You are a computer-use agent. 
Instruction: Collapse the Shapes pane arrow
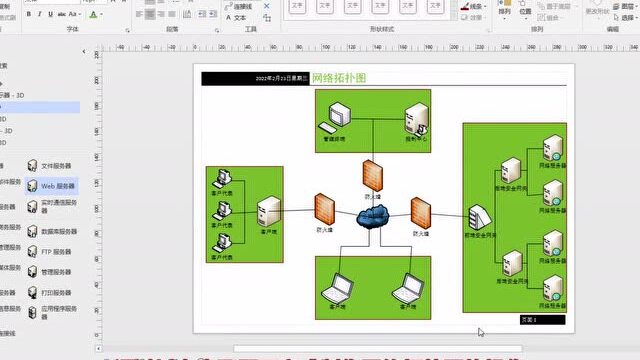coord(84,51)
